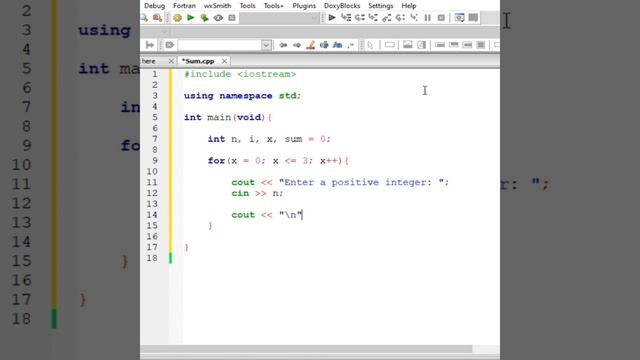Click the Build and run icon
This screenshot has width=640, height=360.
coord(204,18)
